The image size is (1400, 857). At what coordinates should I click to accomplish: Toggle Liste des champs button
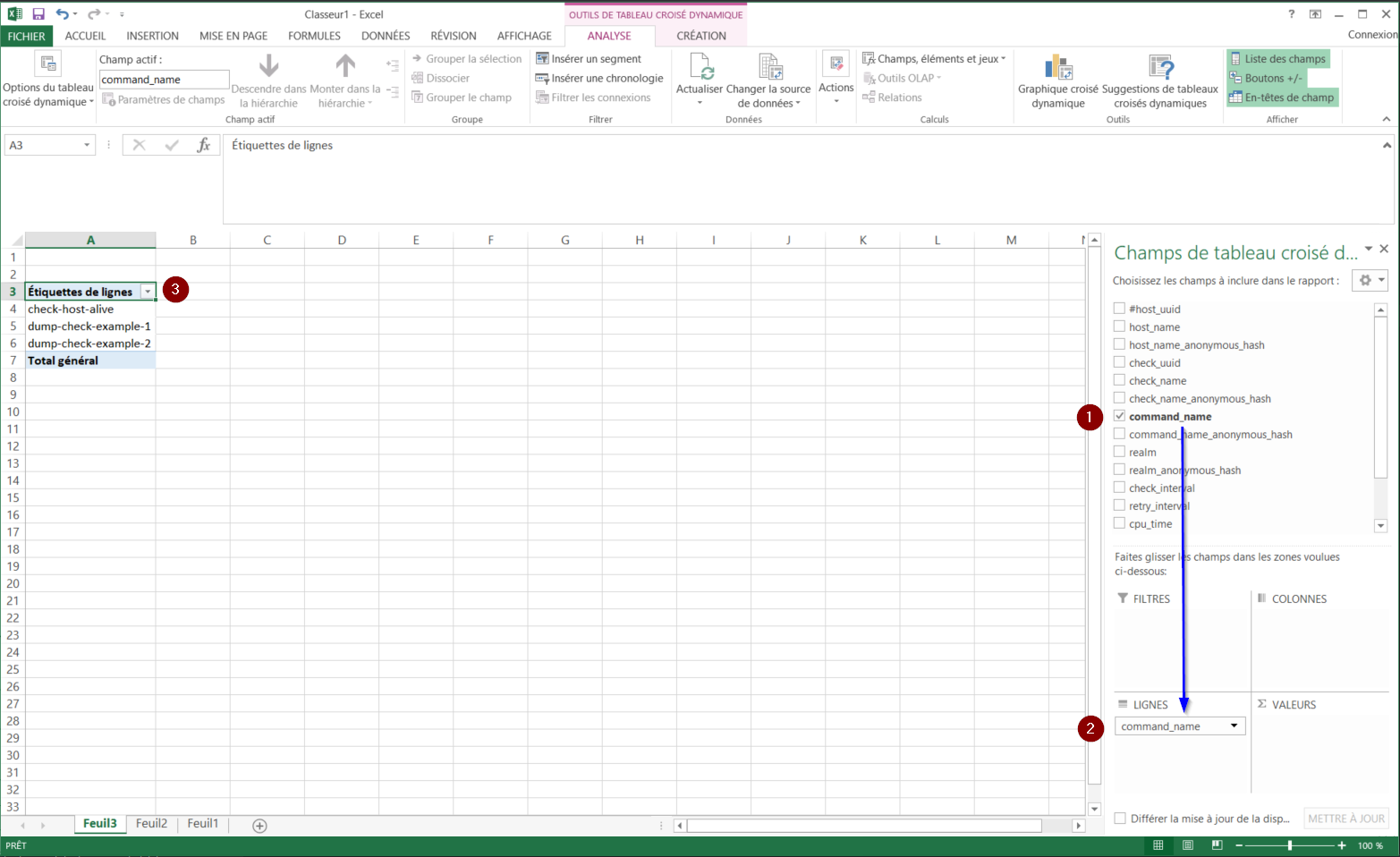[1277, 59]
